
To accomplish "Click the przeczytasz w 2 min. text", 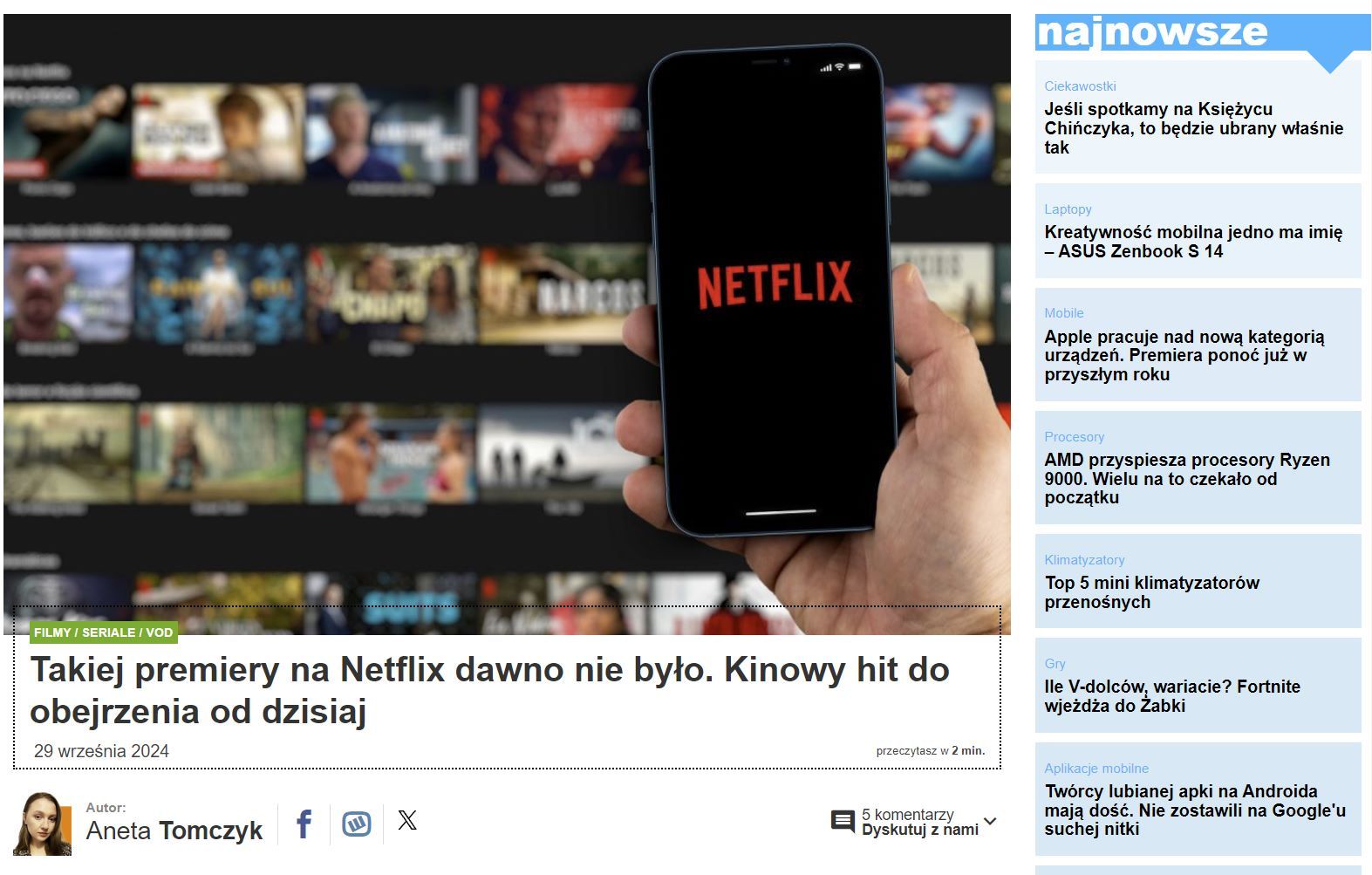I will coord(931,750).
